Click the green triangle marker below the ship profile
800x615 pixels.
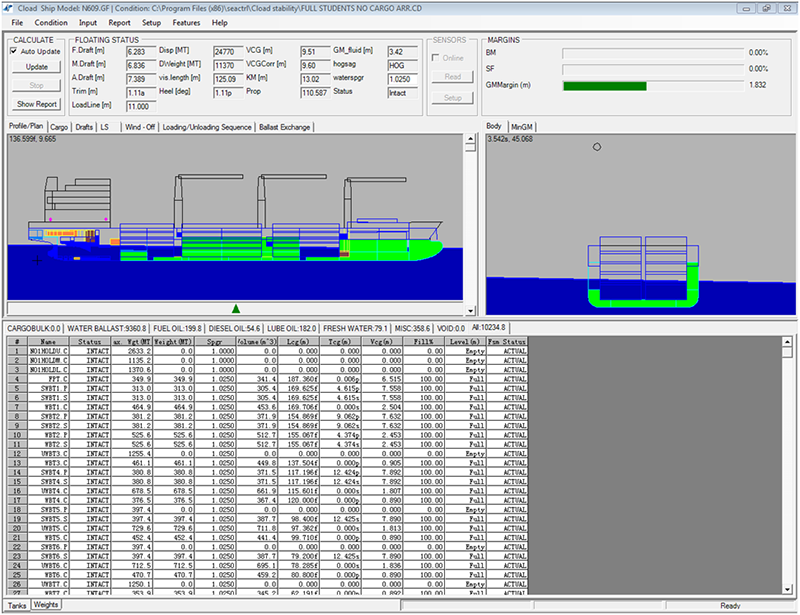[x=236, y=308]
